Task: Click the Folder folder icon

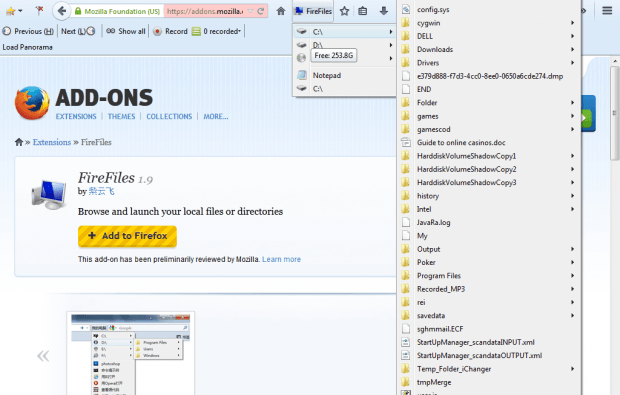Action: click(405, 102)
